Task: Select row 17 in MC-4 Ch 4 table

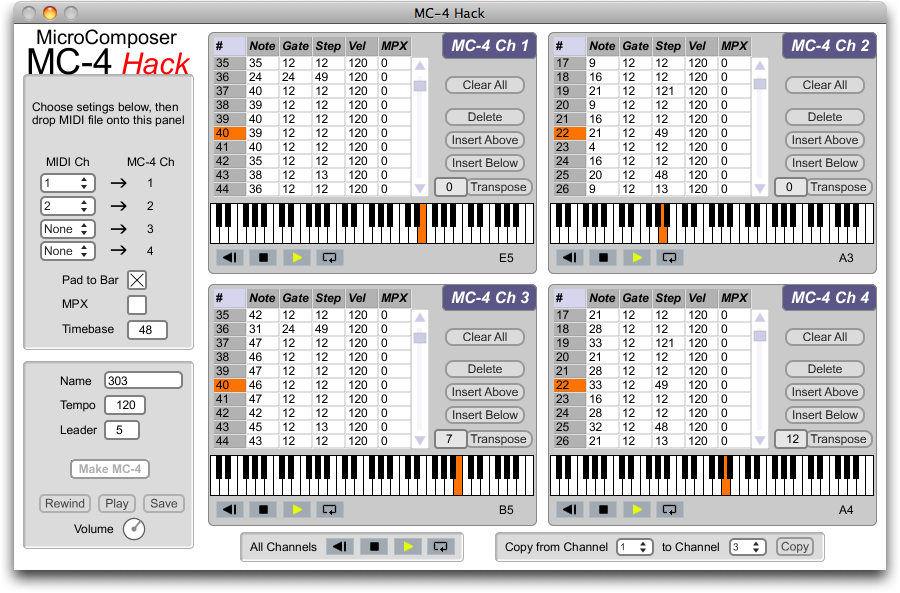Action: point(653,315)
